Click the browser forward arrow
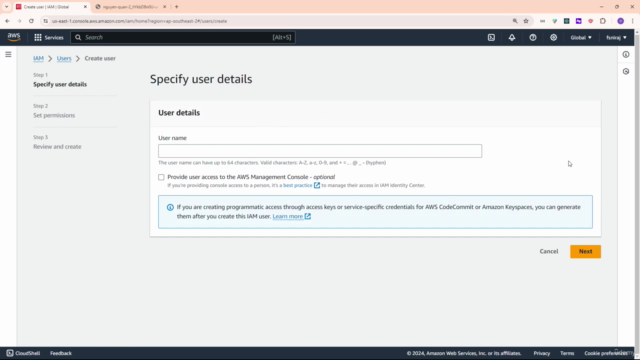The width and height of the screenshot is (640, 360). 19,21
